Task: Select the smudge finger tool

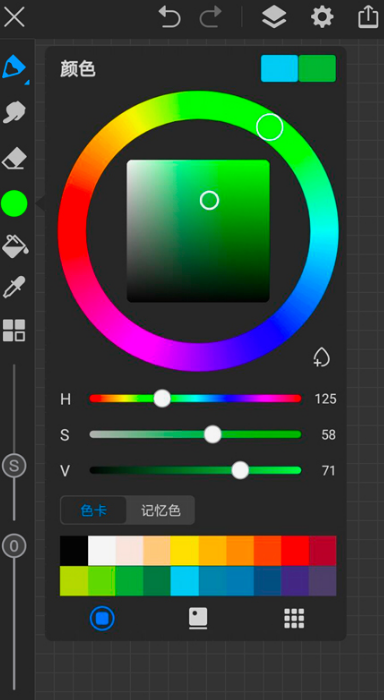Action: tap(14, 112)
